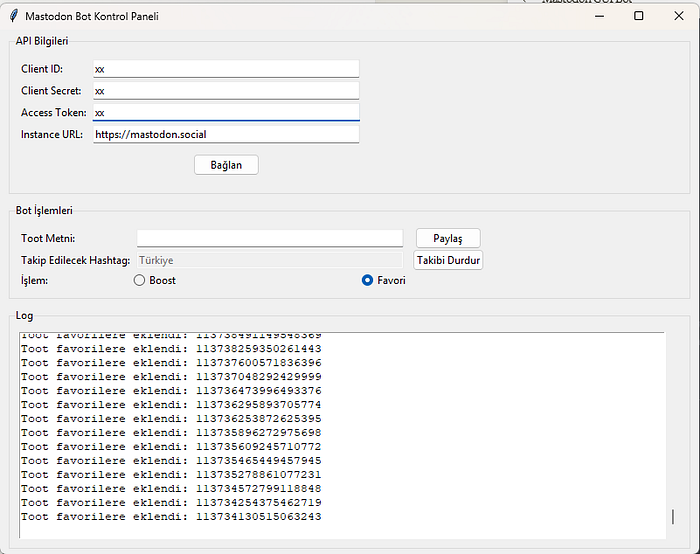This screenshot has width=700, height=554.
Task: Click log line ending in 113738259350261443
Action: pyautogui.click(x=171, y=349)
